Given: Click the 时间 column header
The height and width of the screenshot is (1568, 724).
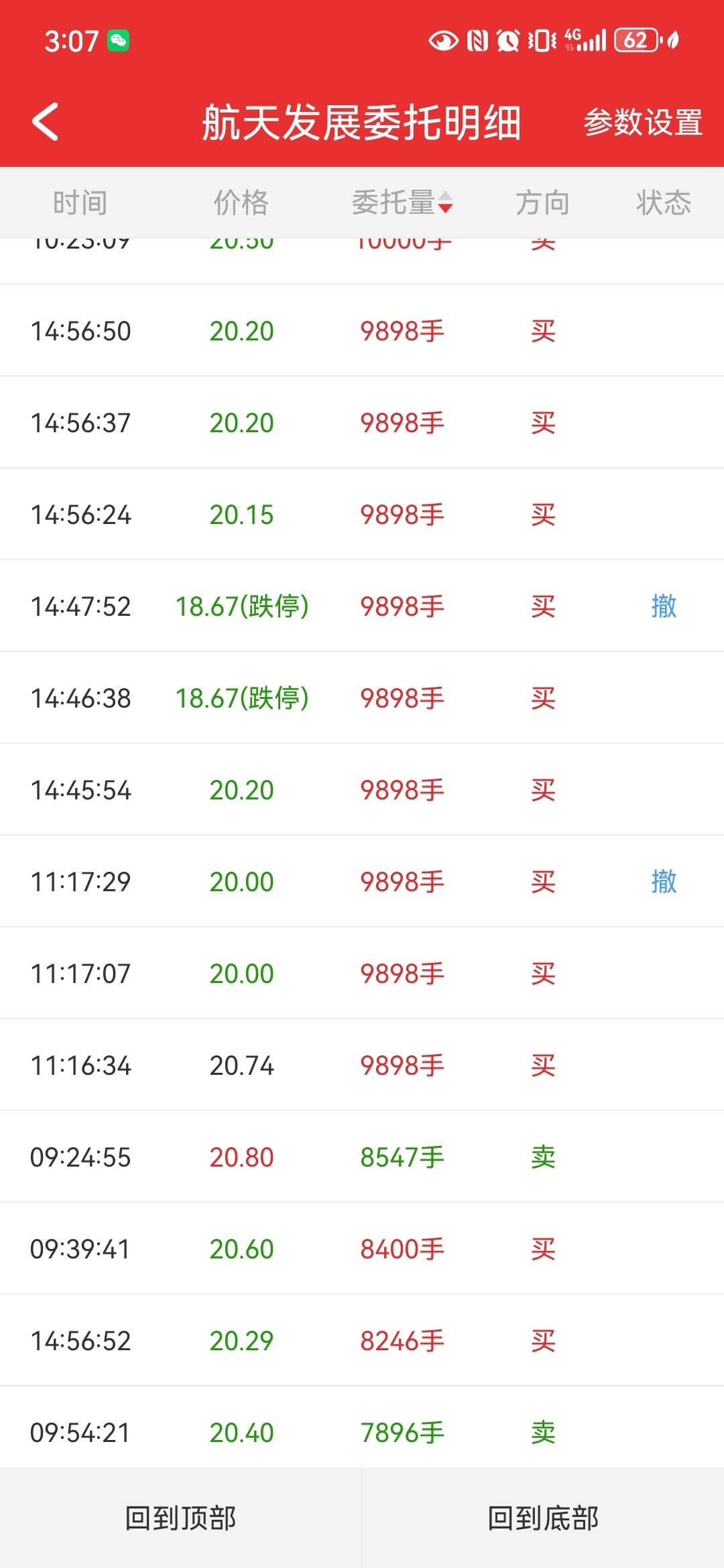Looking at the screenshot, I should click(80, 202).
